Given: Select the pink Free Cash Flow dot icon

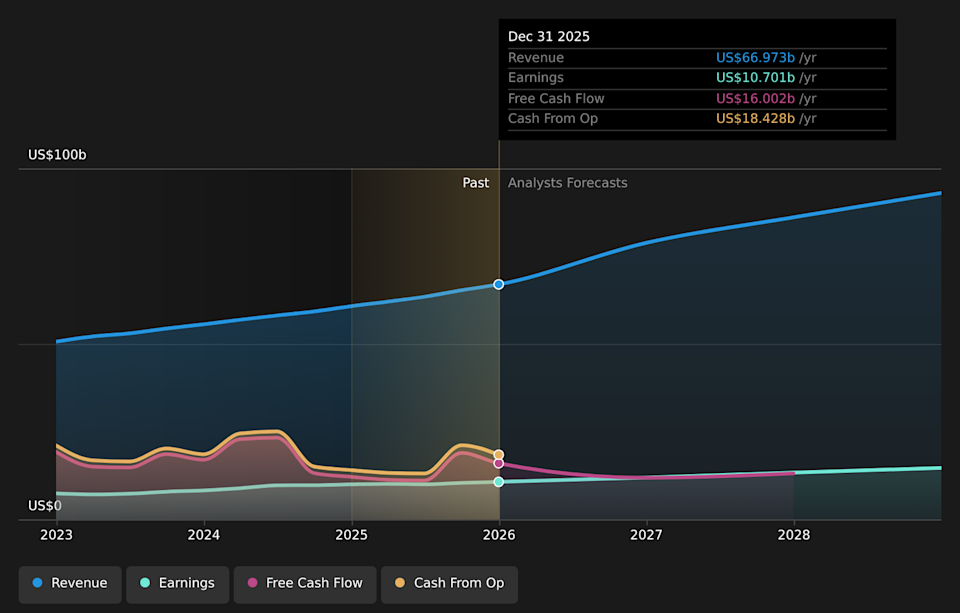Looking at the screenshot, I should pyautogui.click(x=252, y=583).
